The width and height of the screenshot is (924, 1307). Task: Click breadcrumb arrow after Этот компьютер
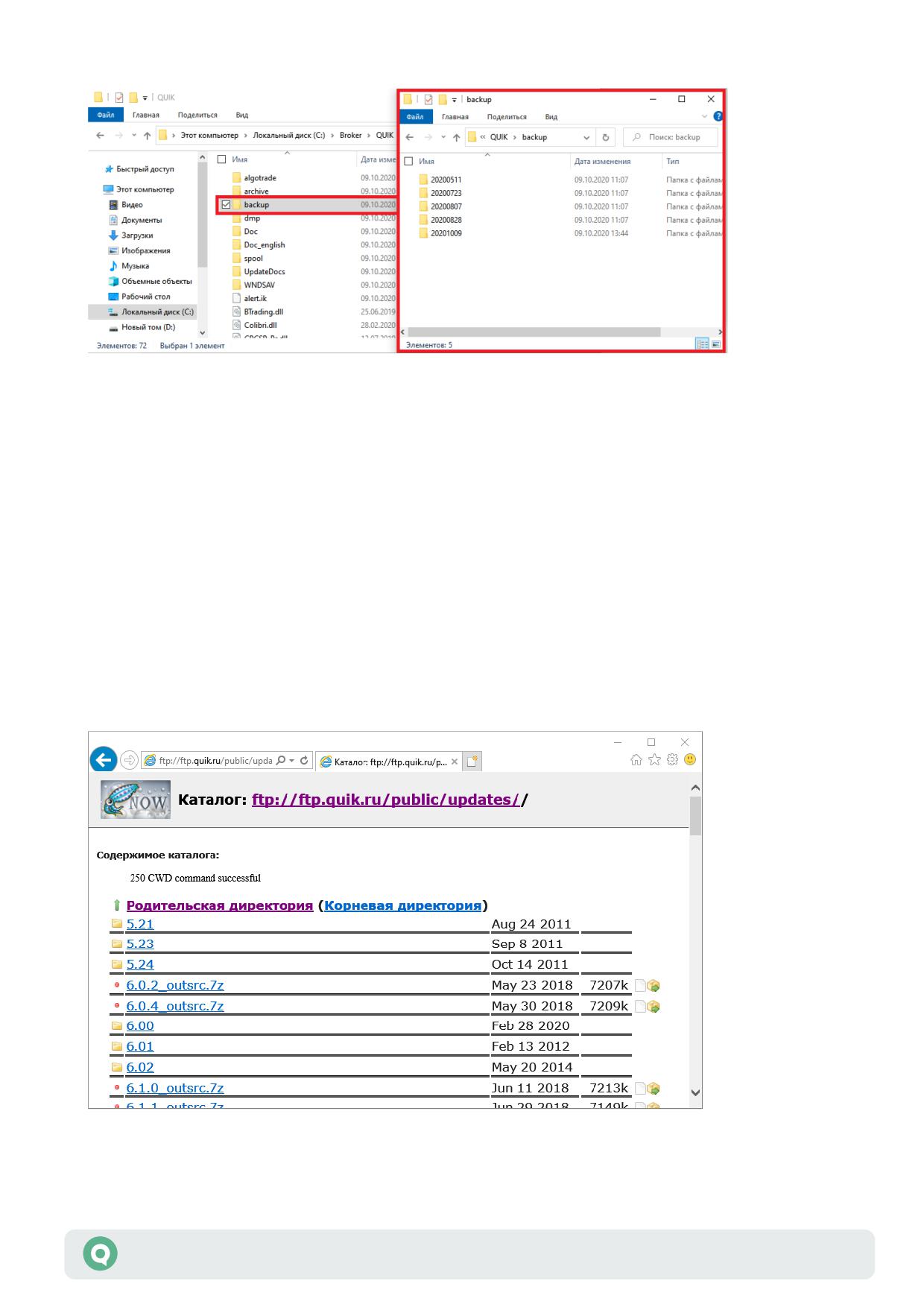point(246,136)
